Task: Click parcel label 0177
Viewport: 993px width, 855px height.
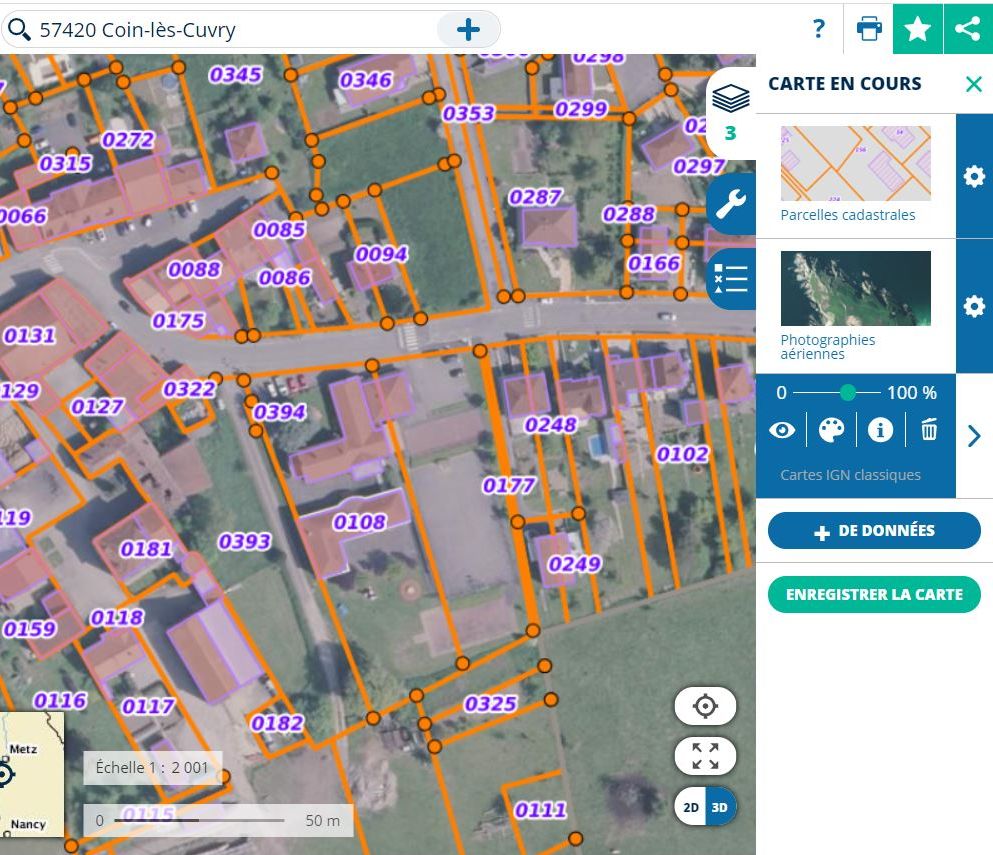Action: (509, 486)
